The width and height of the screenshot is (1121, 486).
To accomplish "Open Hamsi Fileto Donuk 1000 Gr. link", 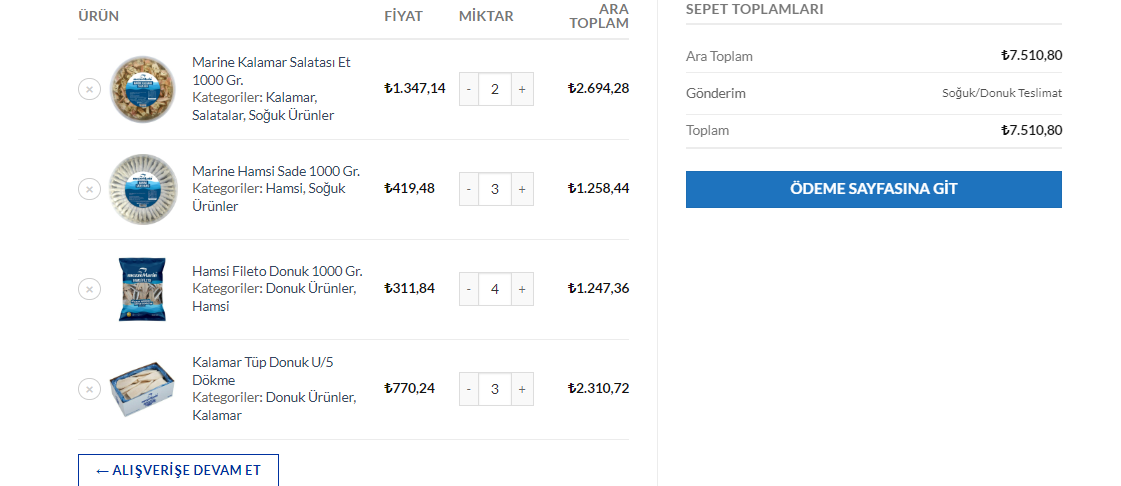I will (277, 271).
